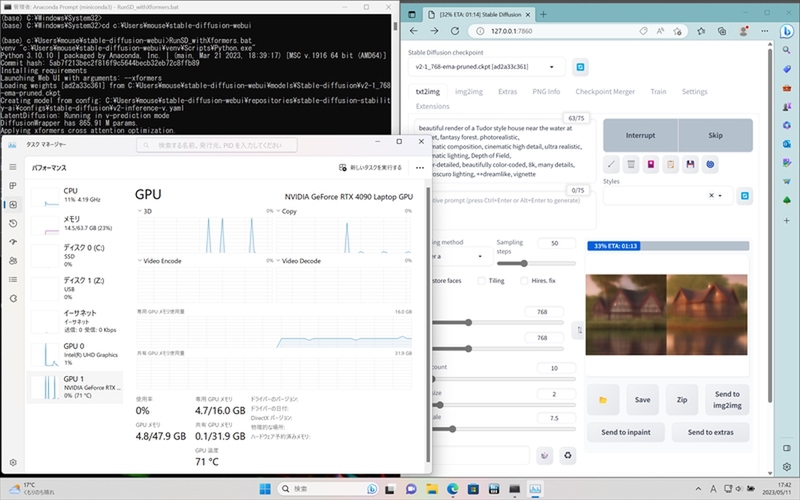Image resolution: width=800 pixels, height=500 pixels.
Task: Click Edge browser refresh button
Action: pos(455,31)
